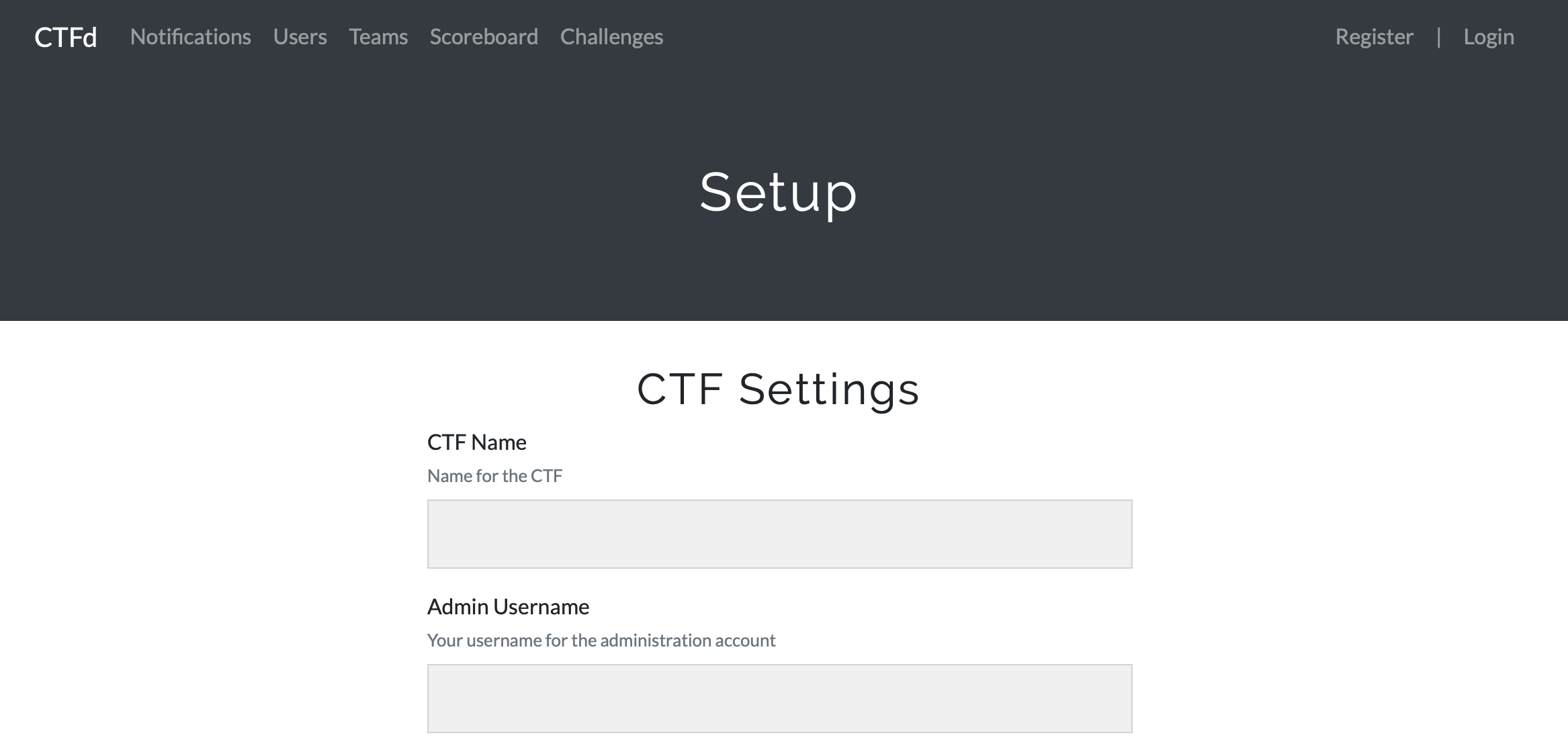
Task: Click the CTFd brand logo
Action: [x=66, y=37]
